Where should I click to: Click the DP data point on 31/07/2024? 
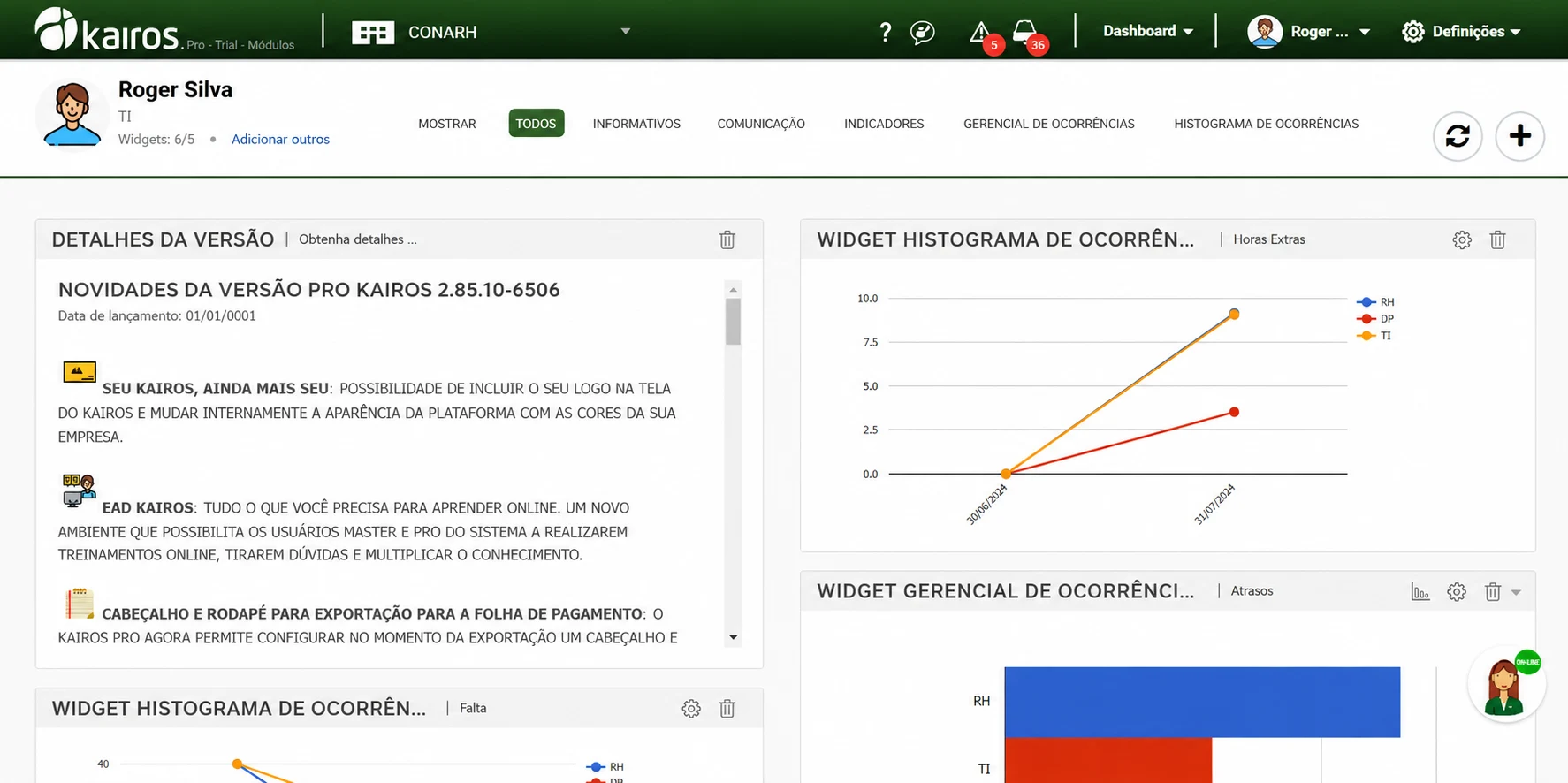1234,412
